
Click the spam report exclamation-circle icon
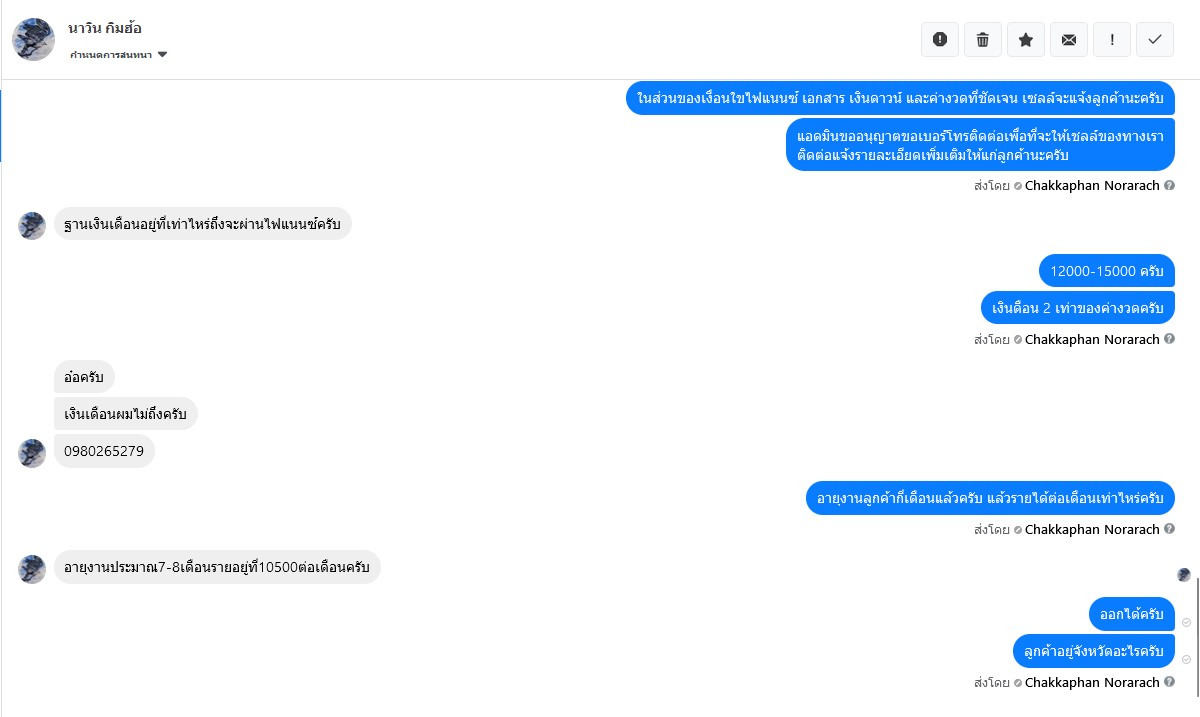(940, 39)
